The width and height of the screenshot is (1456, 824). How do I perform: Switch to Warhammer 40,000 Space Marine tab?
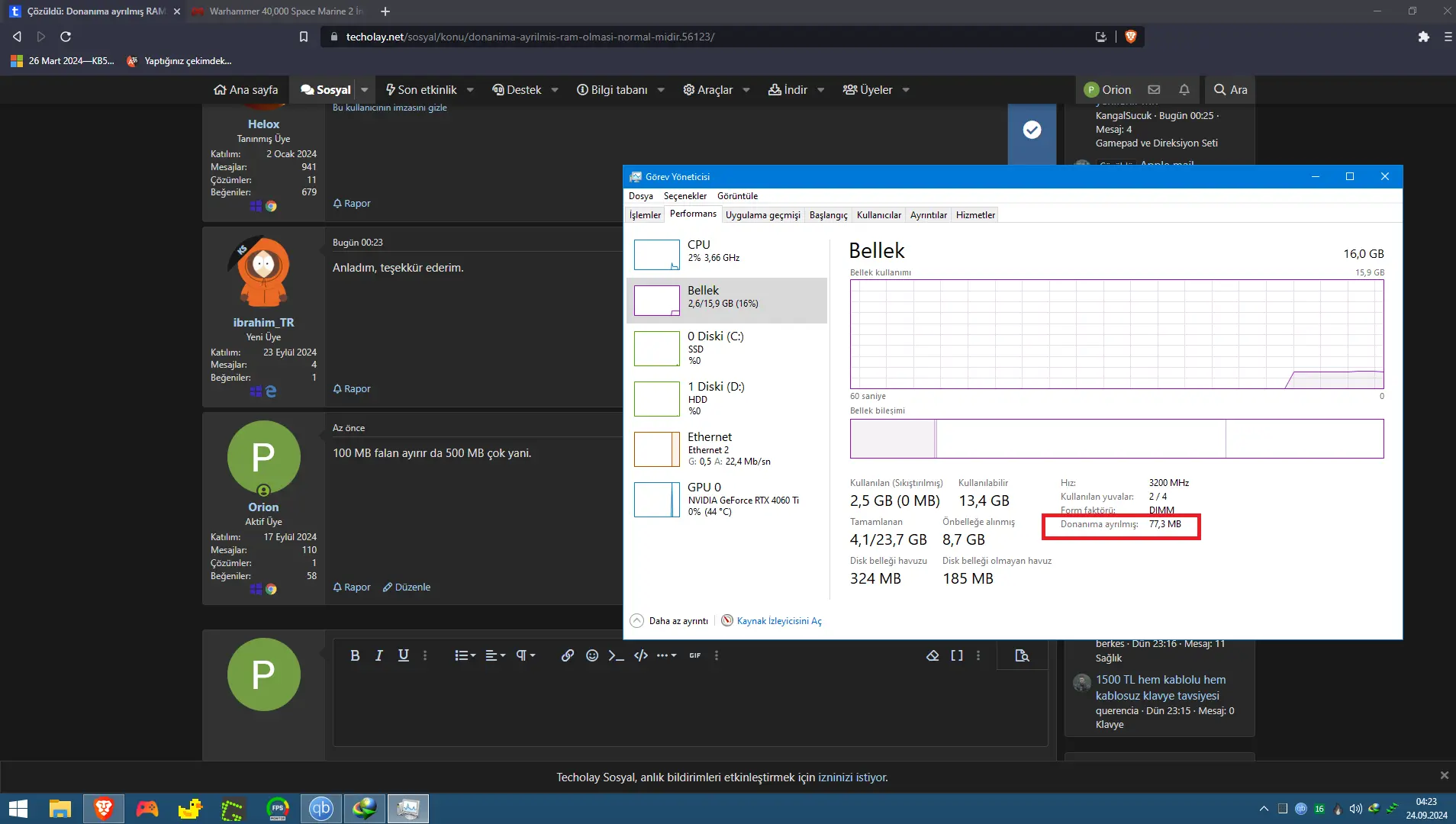pos(279,11)
